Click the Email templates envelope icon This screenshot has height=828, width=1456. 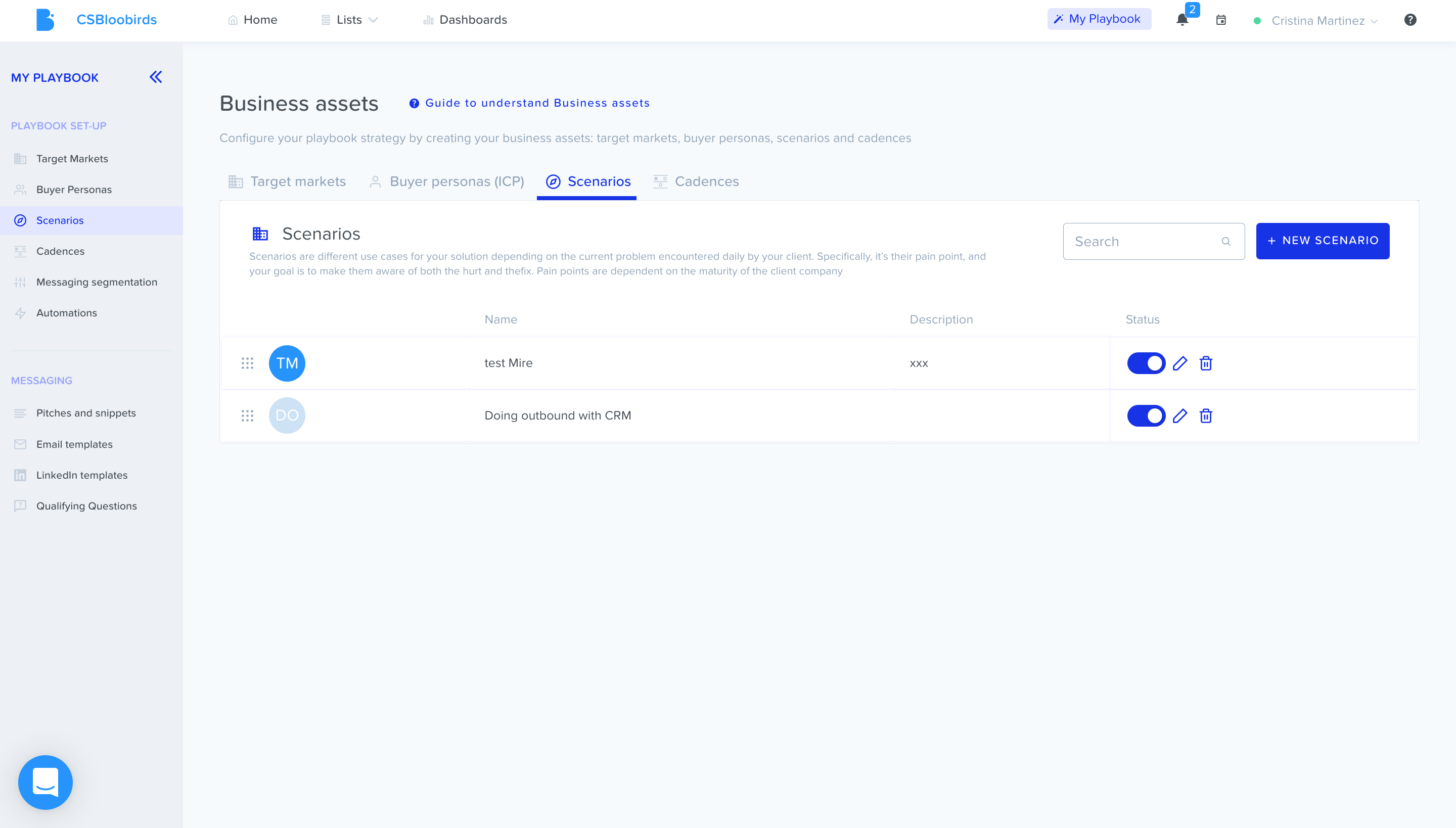click(20, 444)
